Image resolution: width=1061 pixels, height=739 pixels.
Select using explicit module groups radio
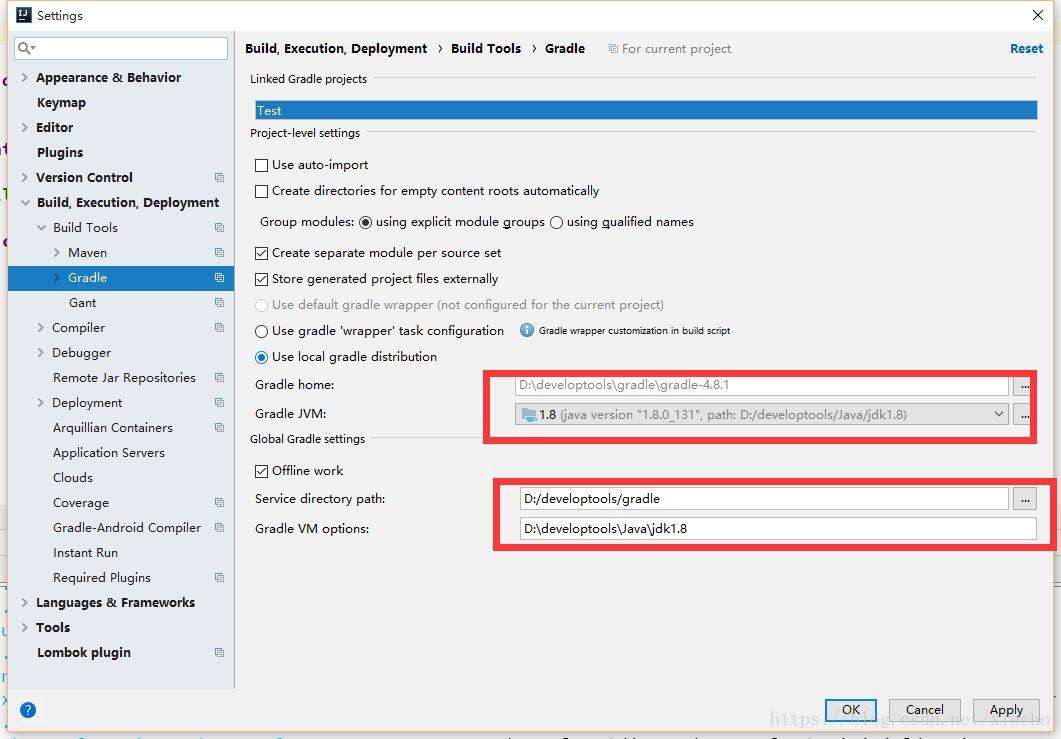tap(365, 223)
